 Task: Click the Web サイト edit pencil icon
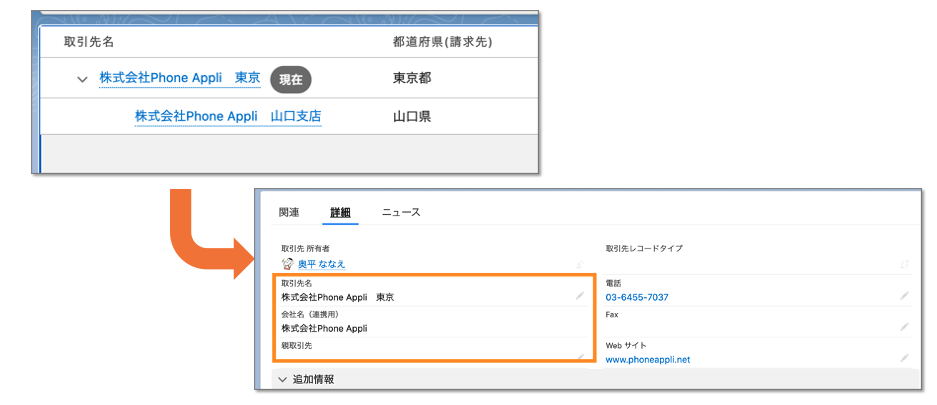904,358
